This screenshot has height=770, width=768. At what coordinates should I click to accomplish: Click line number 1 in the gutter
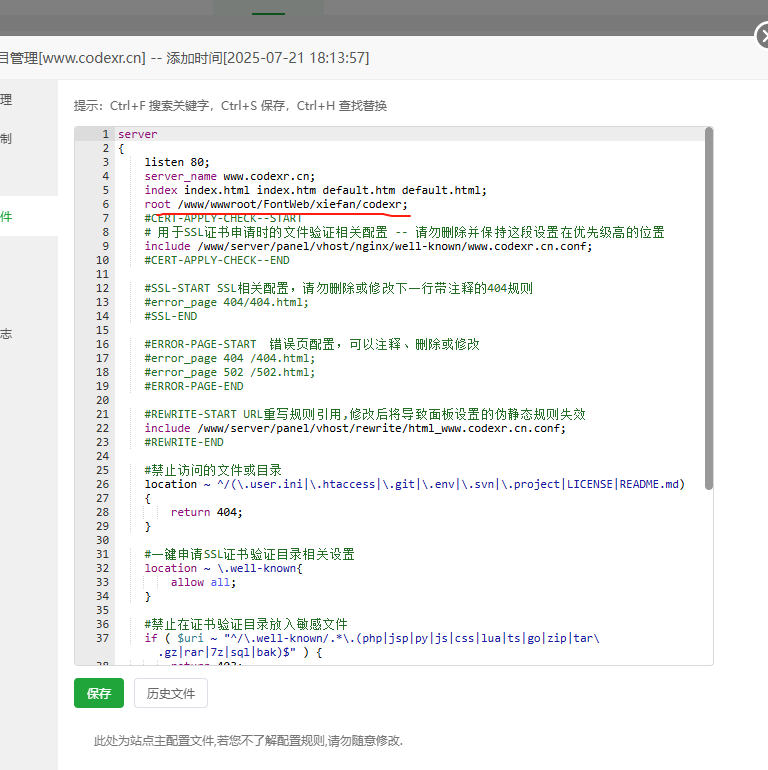click(x=105, y=134)
